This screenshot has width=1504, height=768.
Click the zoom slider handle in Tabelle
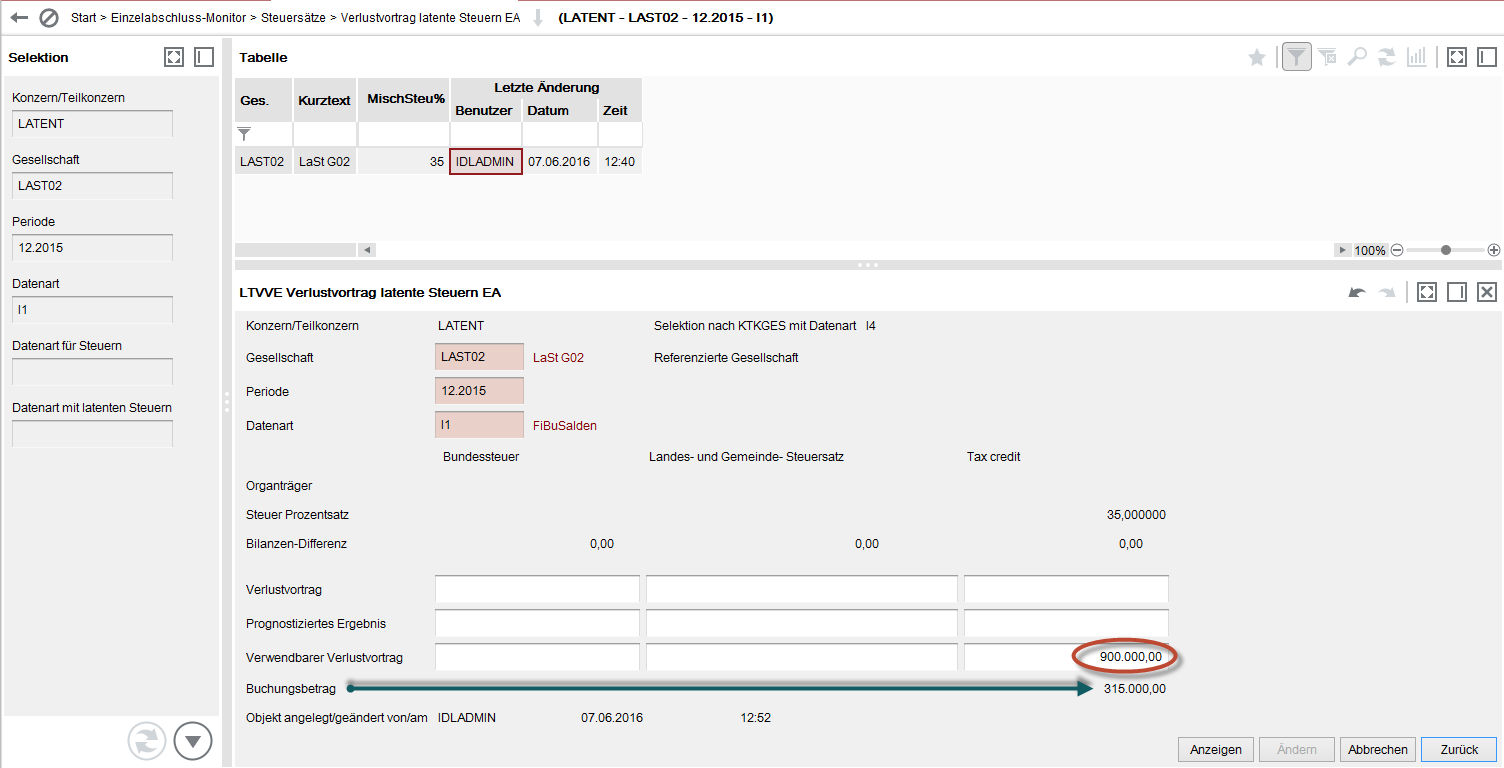1445,250
